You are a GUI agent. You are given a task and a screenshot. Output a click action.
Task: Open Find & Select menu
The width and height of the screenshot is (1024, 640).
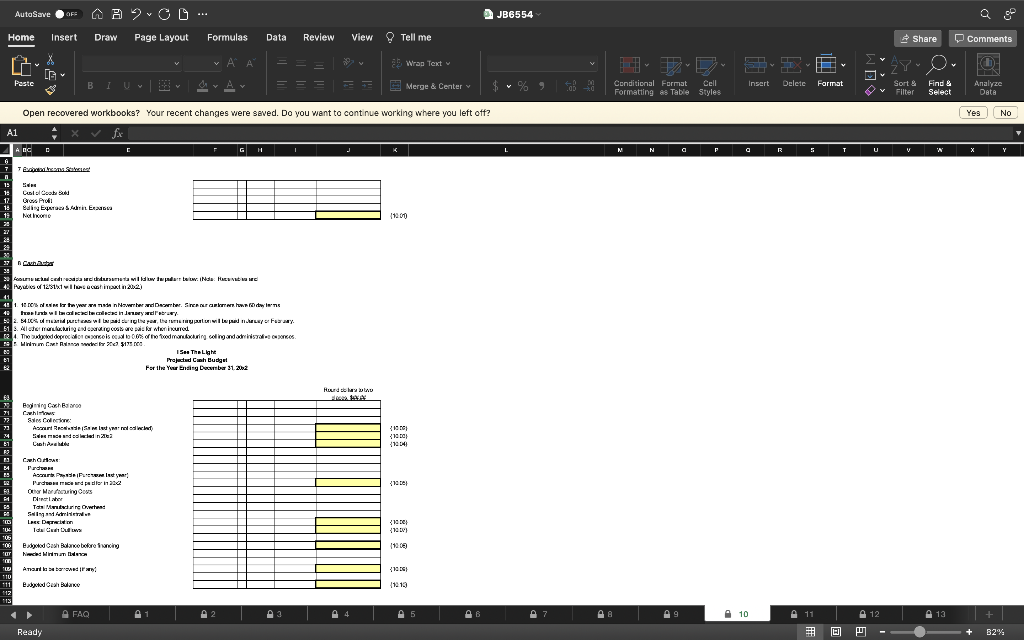(940, 75)
